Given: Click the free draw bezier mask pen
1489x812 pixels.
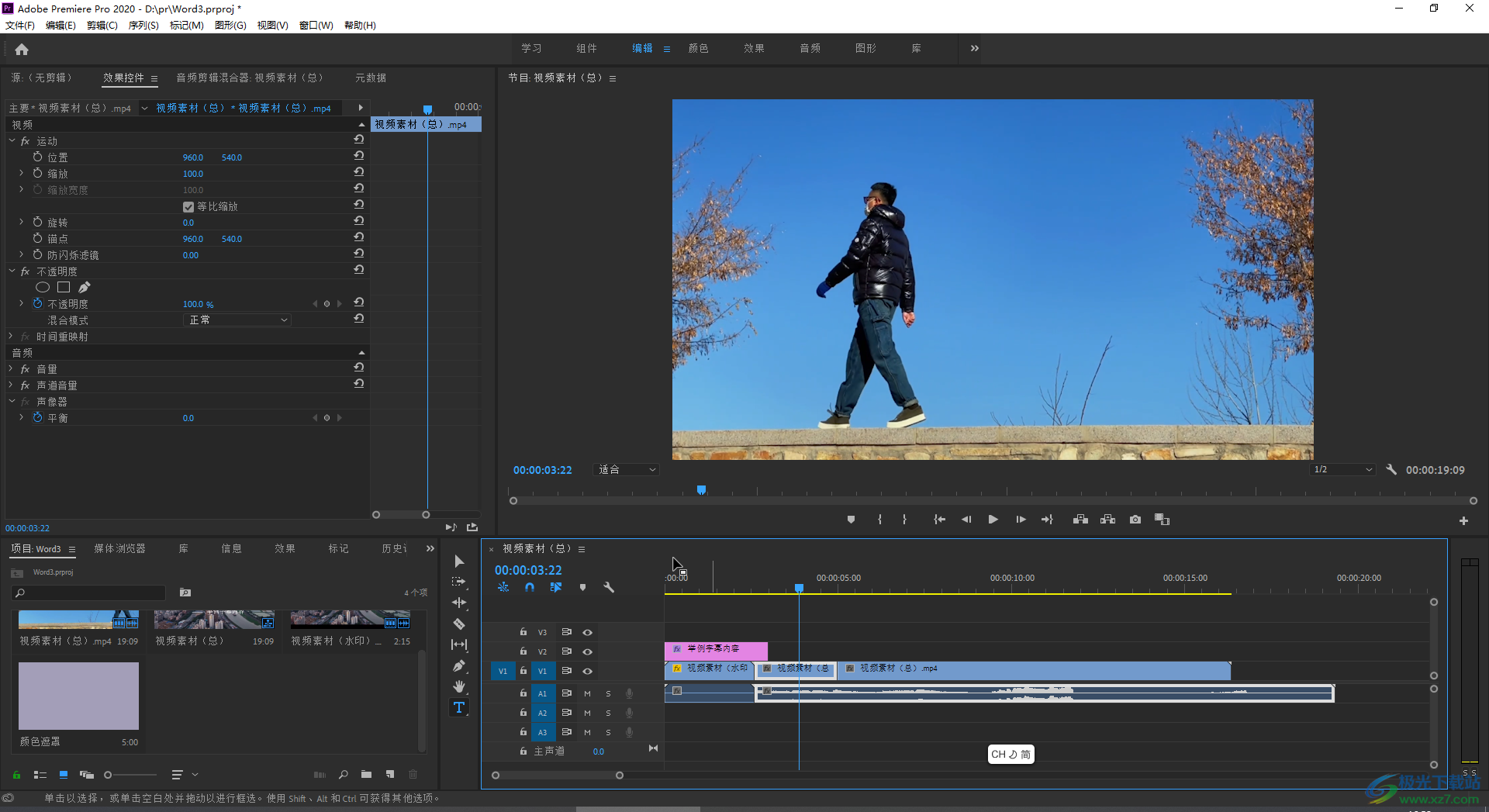Looking at the screenshot, I should (84, 288).
